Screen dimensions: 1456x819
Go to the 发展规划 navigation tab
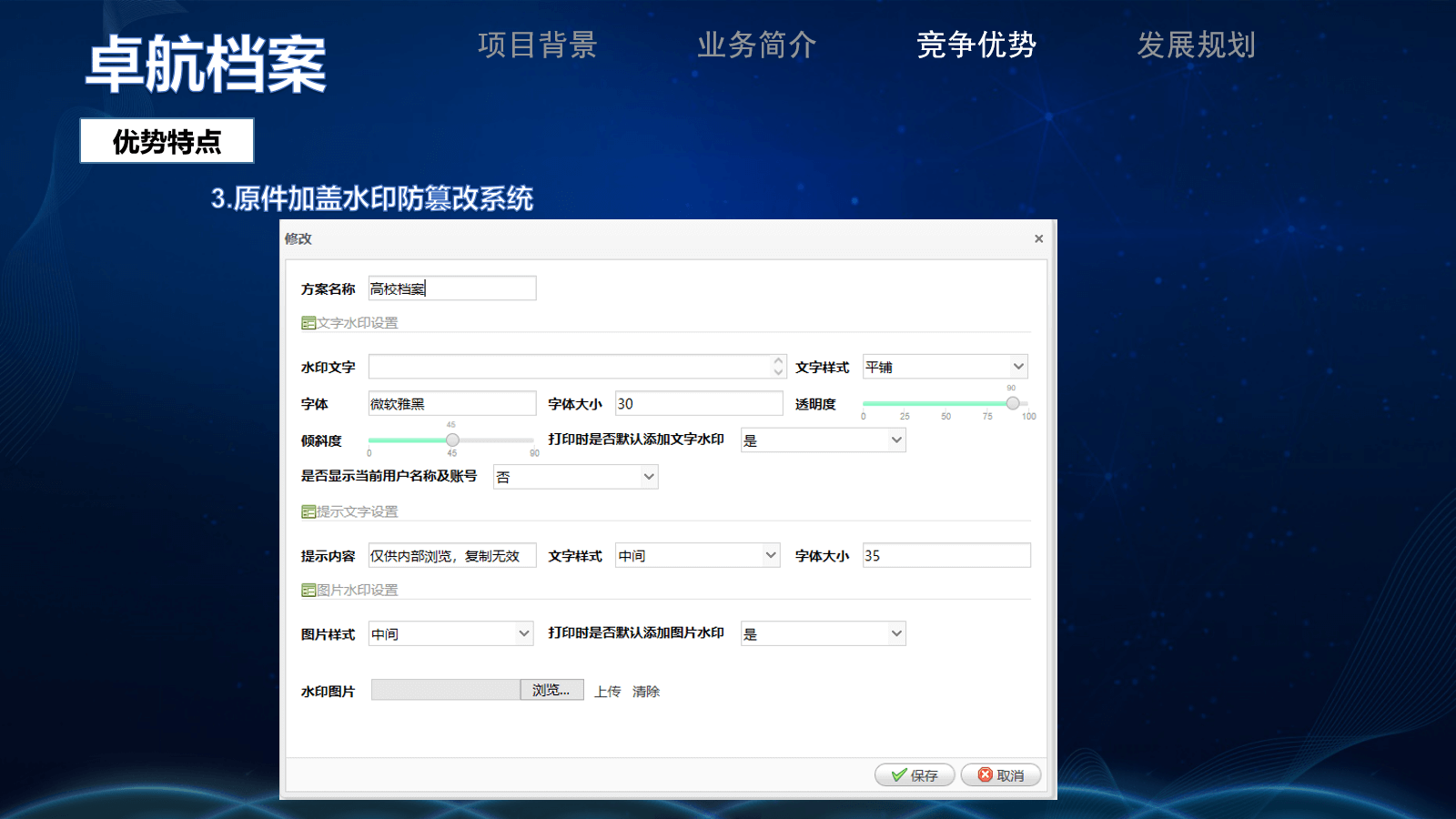(1196, 45)
